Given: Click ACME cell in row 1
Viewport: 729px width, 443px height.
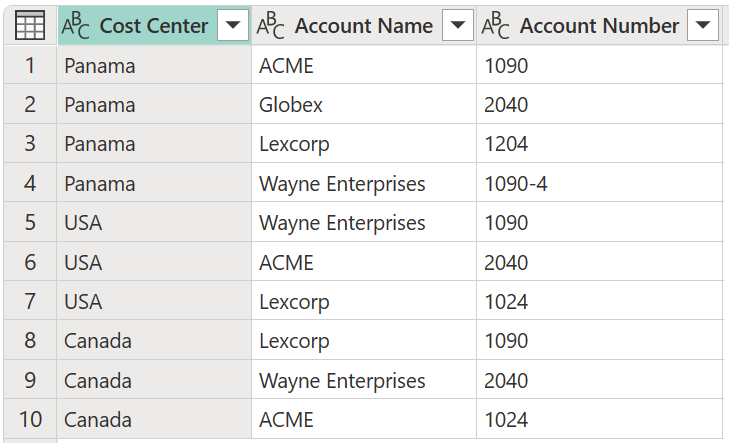Looking at the screenshot, I should [364, 65].
